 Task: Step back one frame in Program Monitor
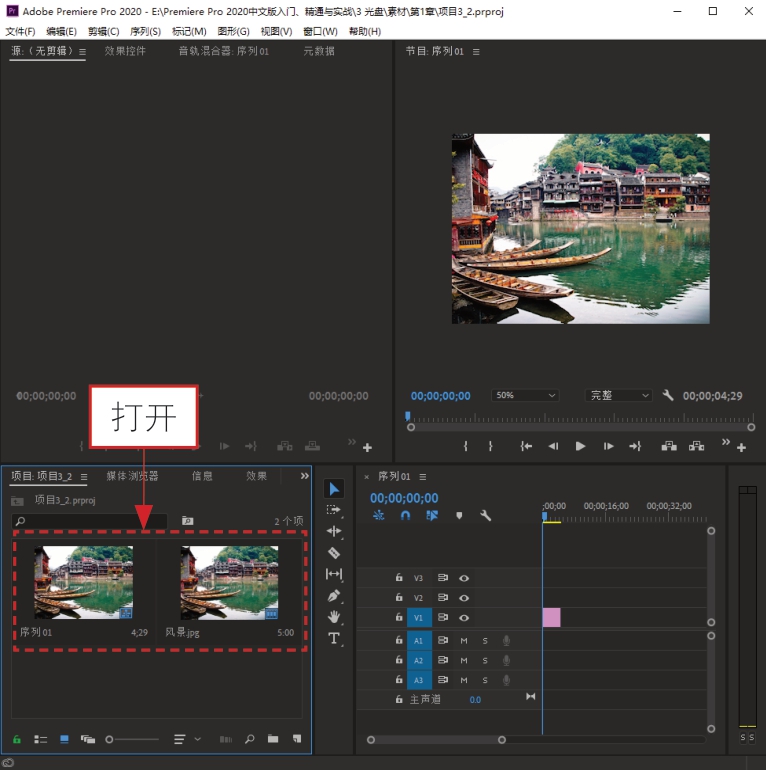553,446
